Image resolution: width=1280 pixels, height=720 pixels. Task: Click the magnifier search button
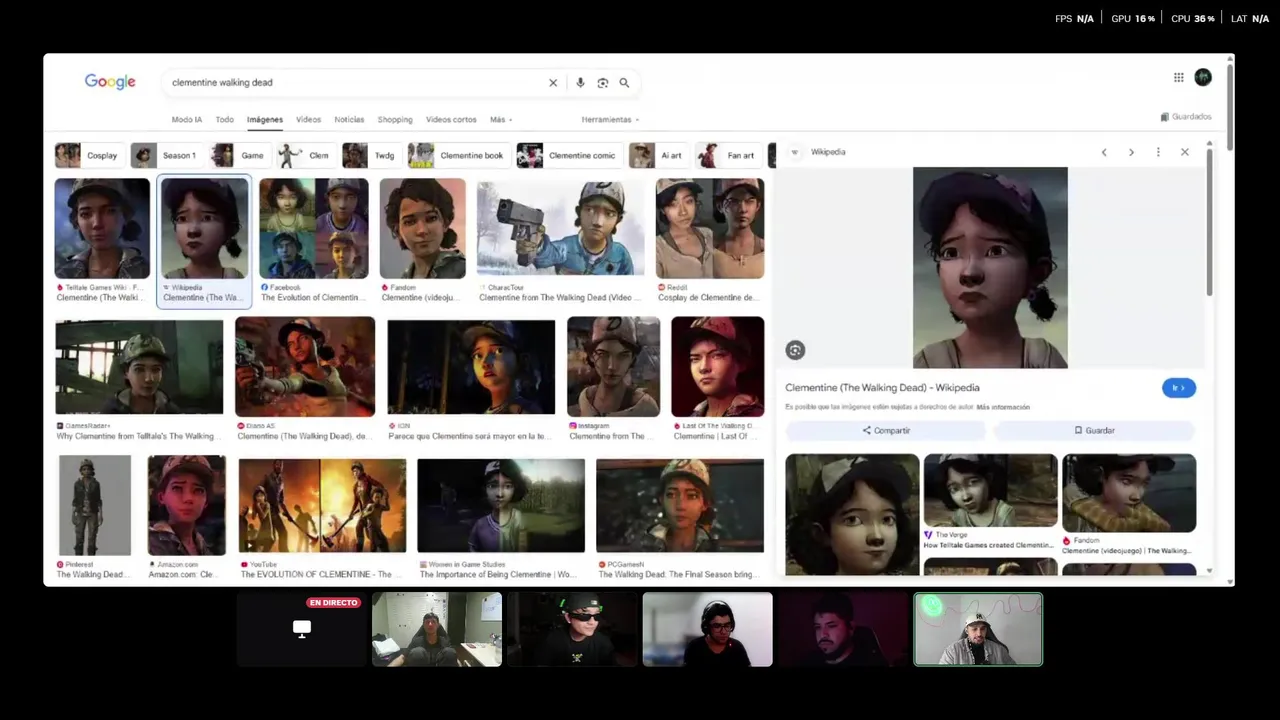[624, 83]
